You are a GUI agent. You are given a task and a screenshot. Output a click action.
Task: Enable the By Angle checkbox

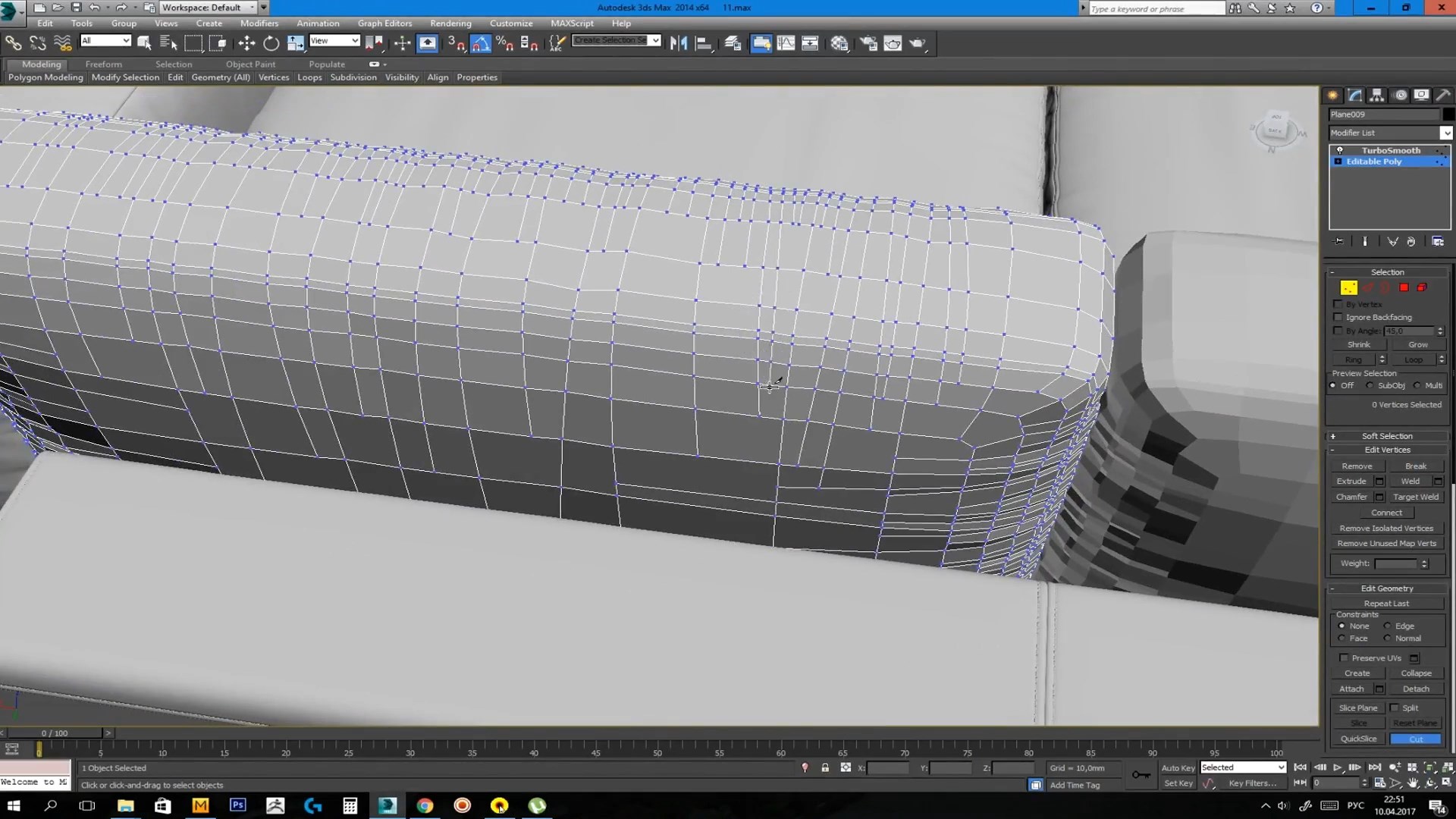tap(1338, 331)
